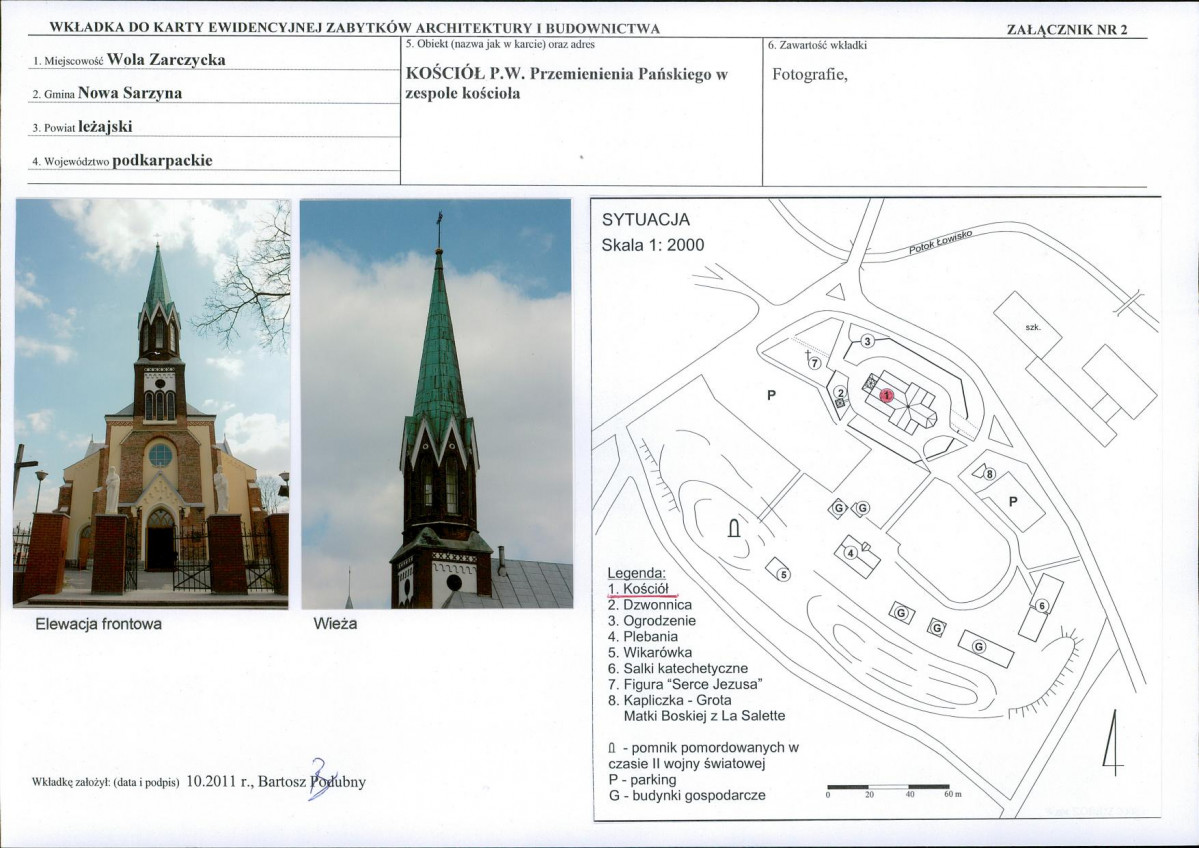Image resolution: width=1199 pixels, height=848 pixels.
Task: Open the Elewacja frontowa photo
Action: tap(151, 403)
